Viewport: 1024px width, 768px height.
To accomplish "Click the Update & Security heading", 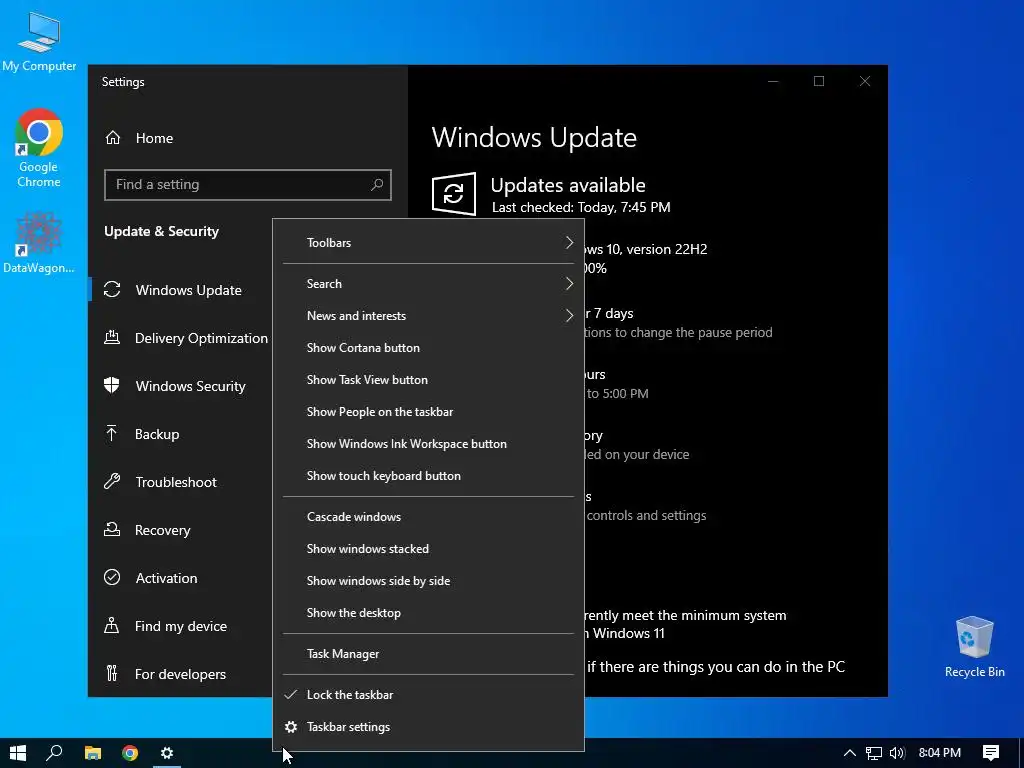I will point(161,231).
